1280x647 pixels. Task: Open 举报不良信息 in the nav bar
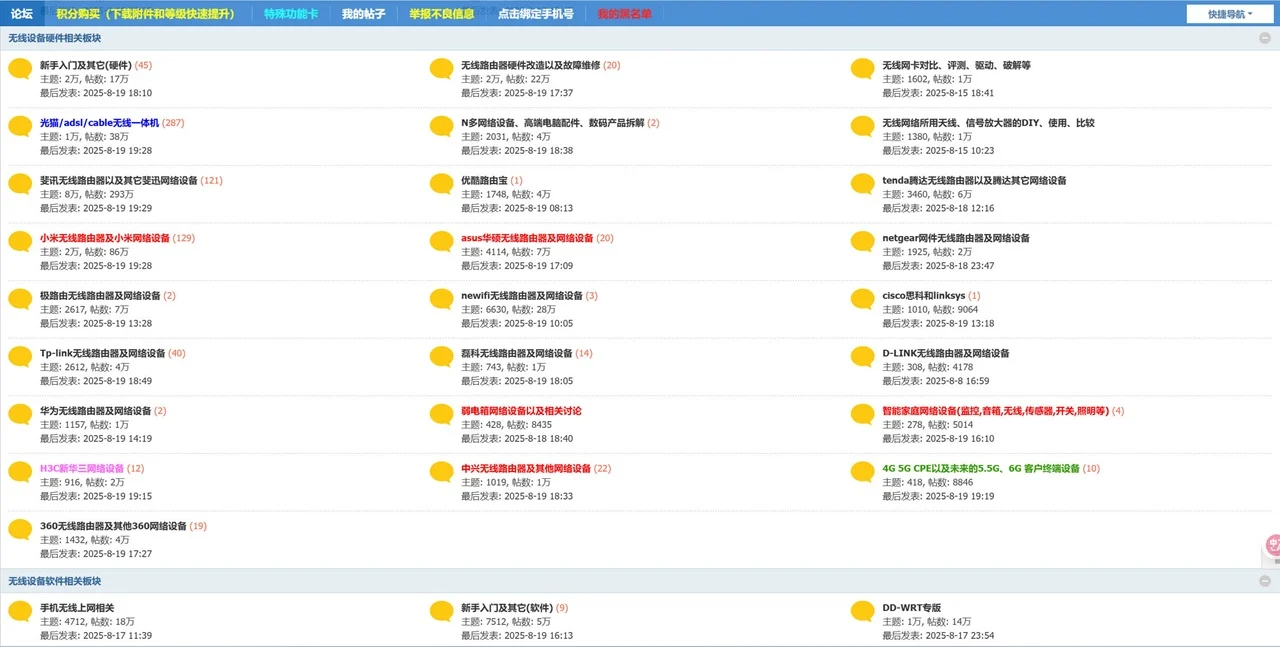(x=442, y=14)
